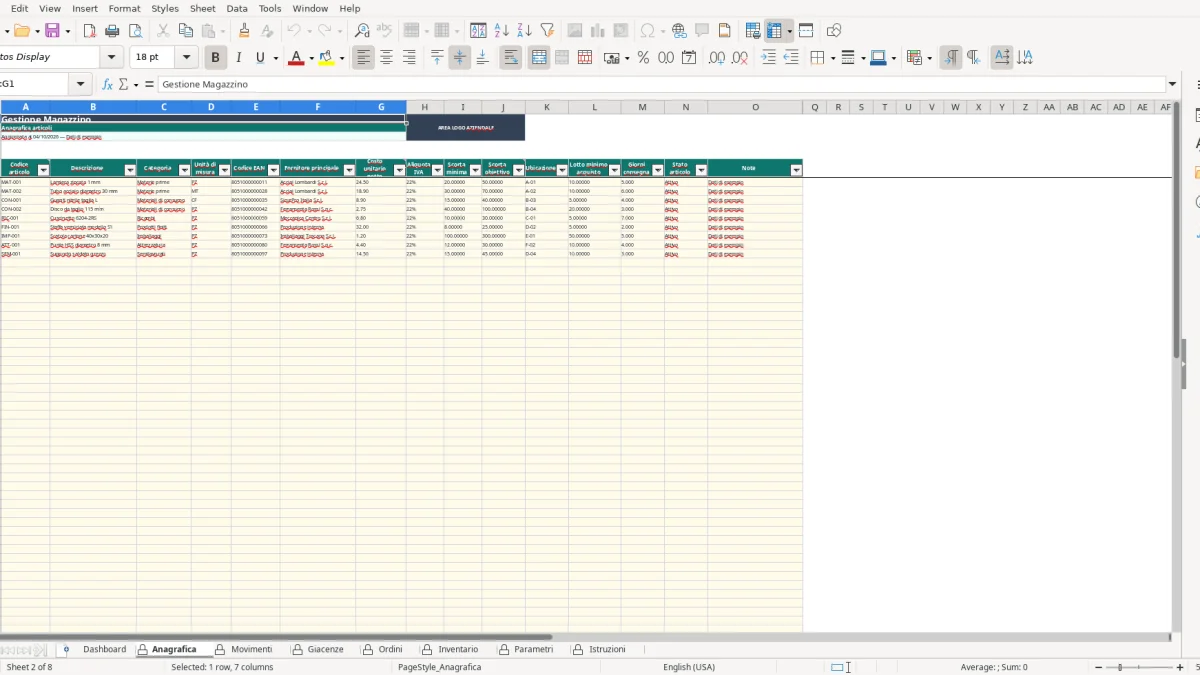Apply AutoFilter with the funnel icon
Image resolution: width=1200 pixels, height=675 pixels.
pyautogui.click(x=547, y=31)
